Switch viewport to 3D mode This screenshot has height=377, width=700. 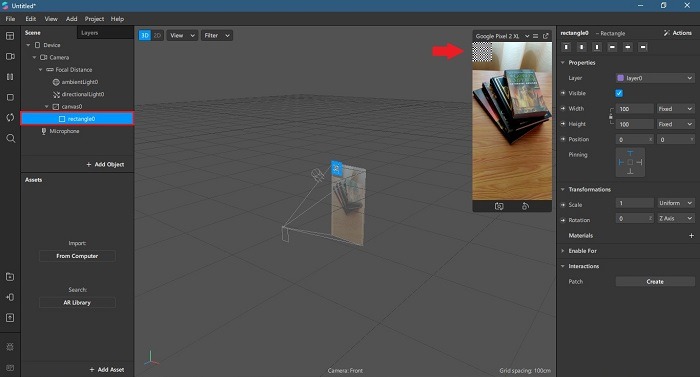pyautogui.click(x=145, y=35)
